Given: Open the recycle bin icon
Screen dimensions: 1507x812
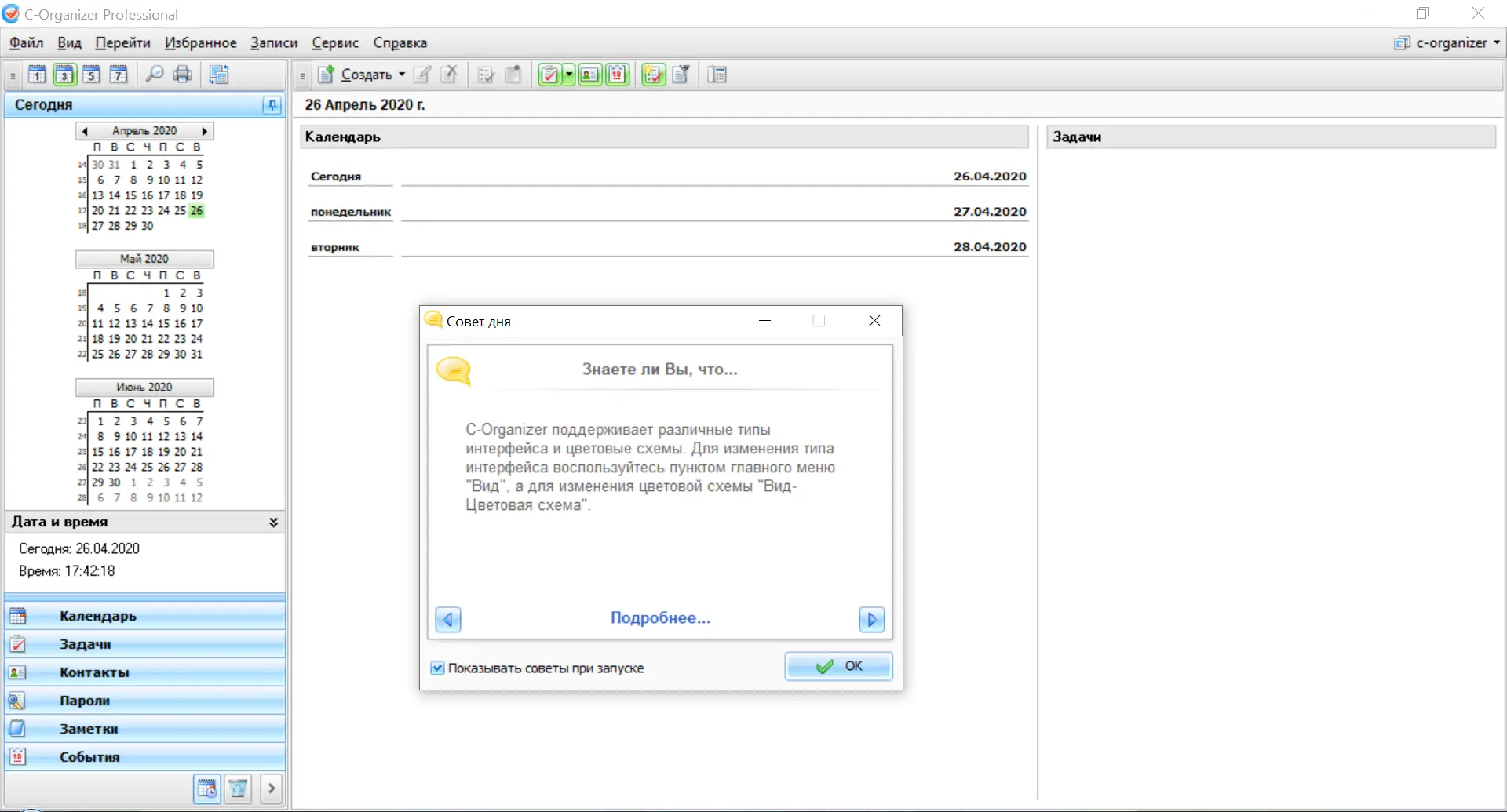Looking at the screenshot, I should tap(238, 788).
